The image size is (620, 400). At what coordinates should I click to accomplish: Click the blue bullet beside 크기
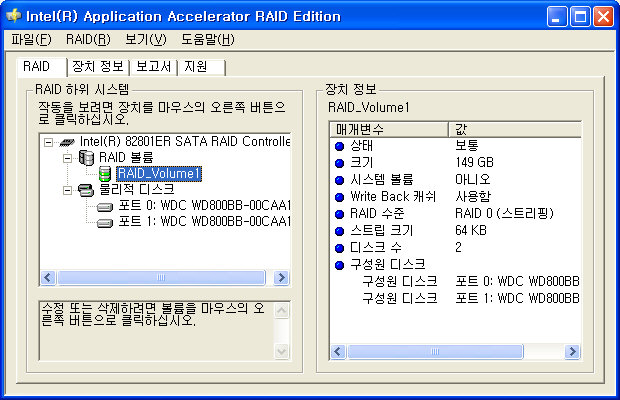[x=339, y=163]
